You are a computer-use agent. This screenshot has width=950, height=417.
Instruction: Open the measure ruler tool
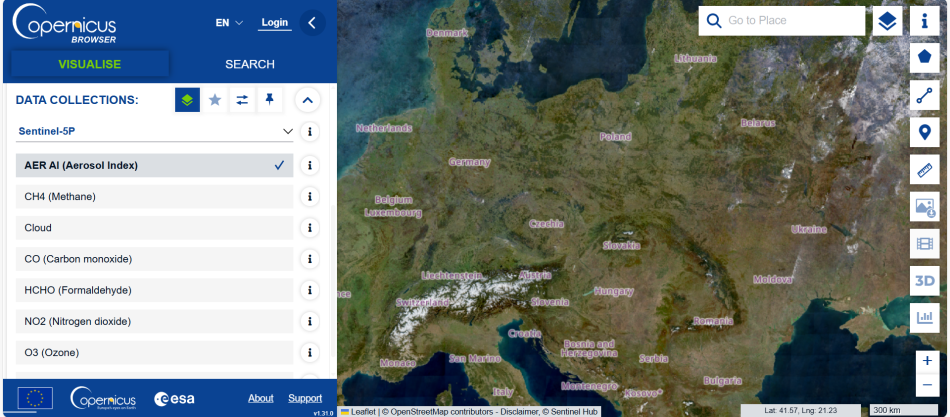point(924,170)
